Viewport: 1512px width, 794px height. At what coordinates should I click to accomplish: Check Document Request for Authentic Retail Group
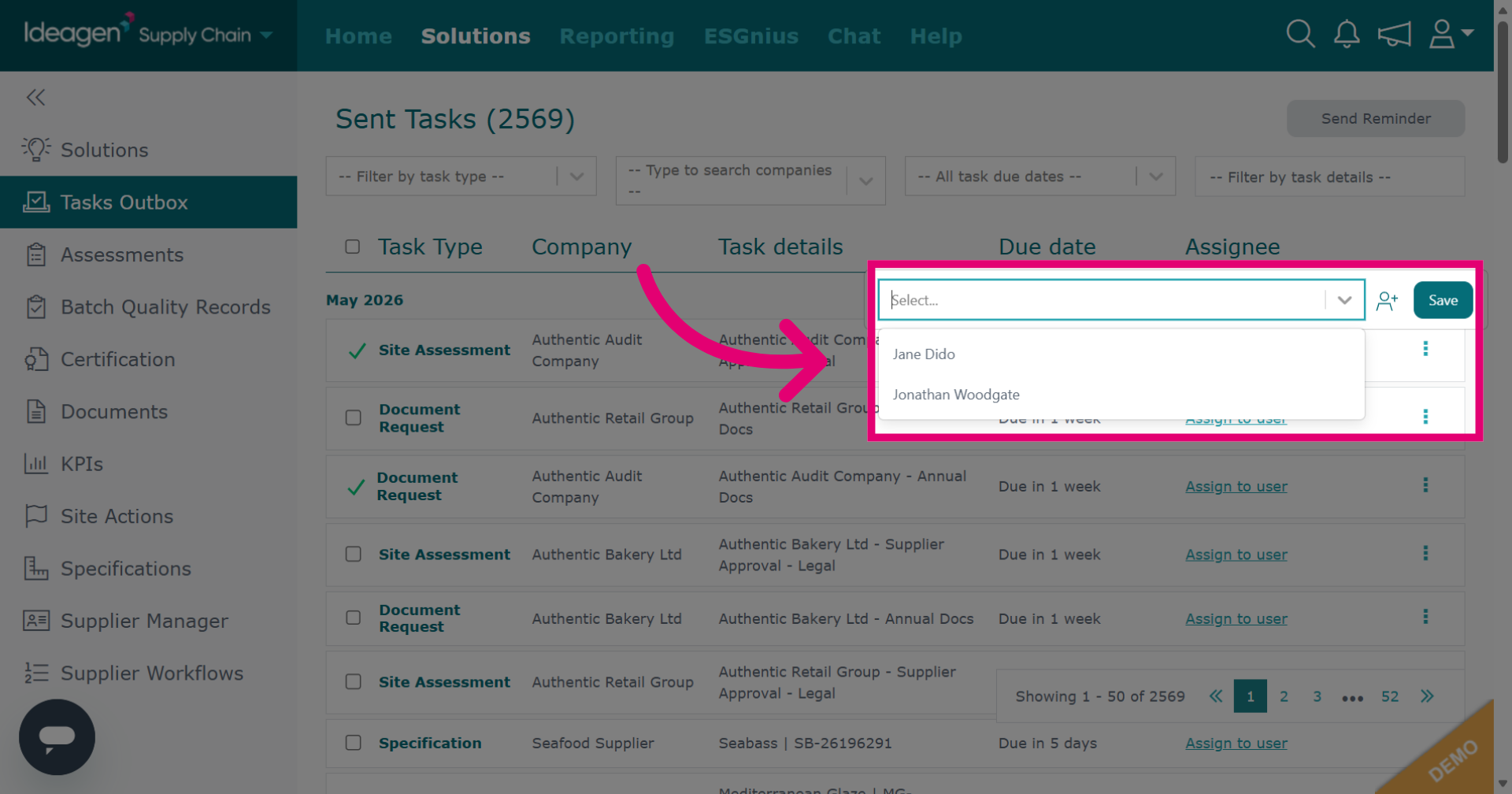[x=354, y=417]
